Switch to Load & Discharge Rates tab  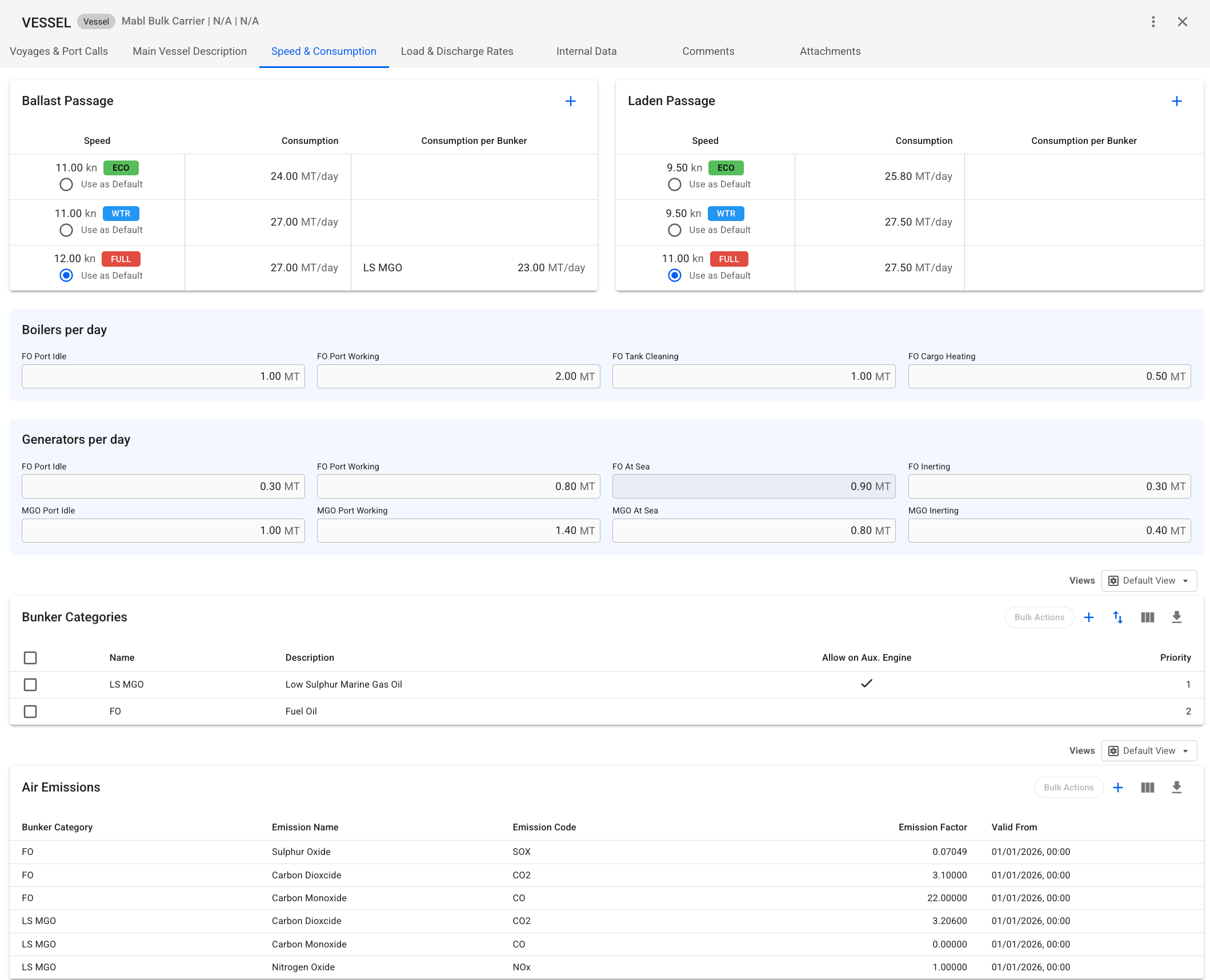pos(457,51)
